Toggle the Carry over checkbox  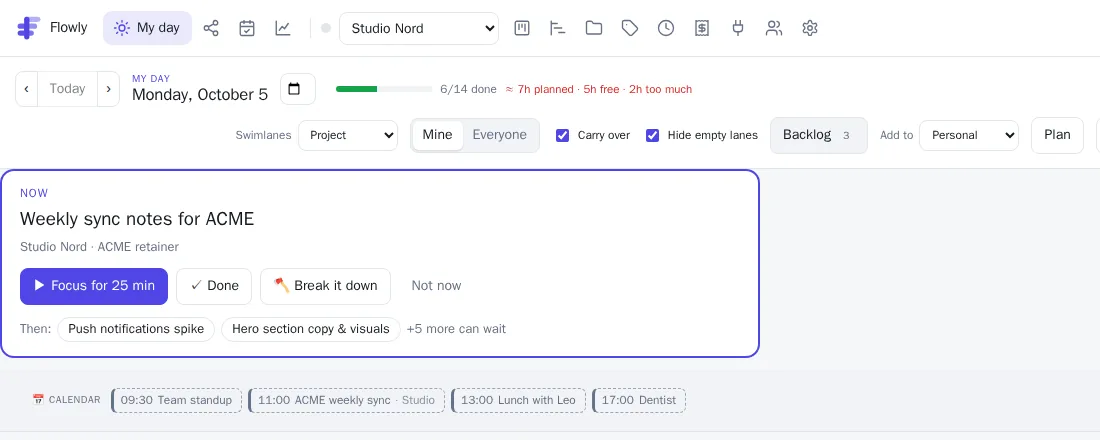[x=562, y=135]
